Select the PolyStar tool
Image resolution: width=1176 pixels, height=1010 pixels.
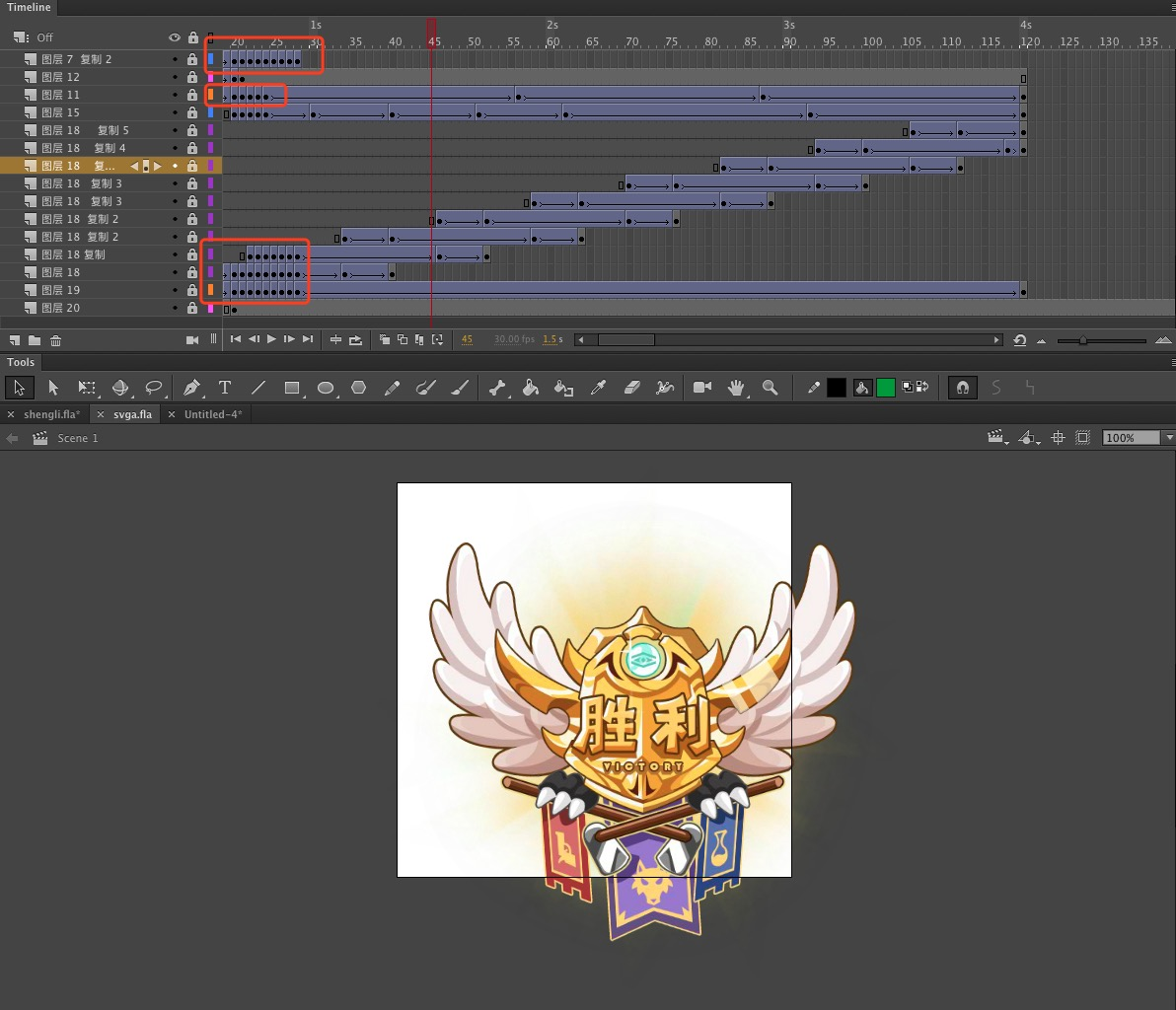pyautogui.click(x=358, y=388)
